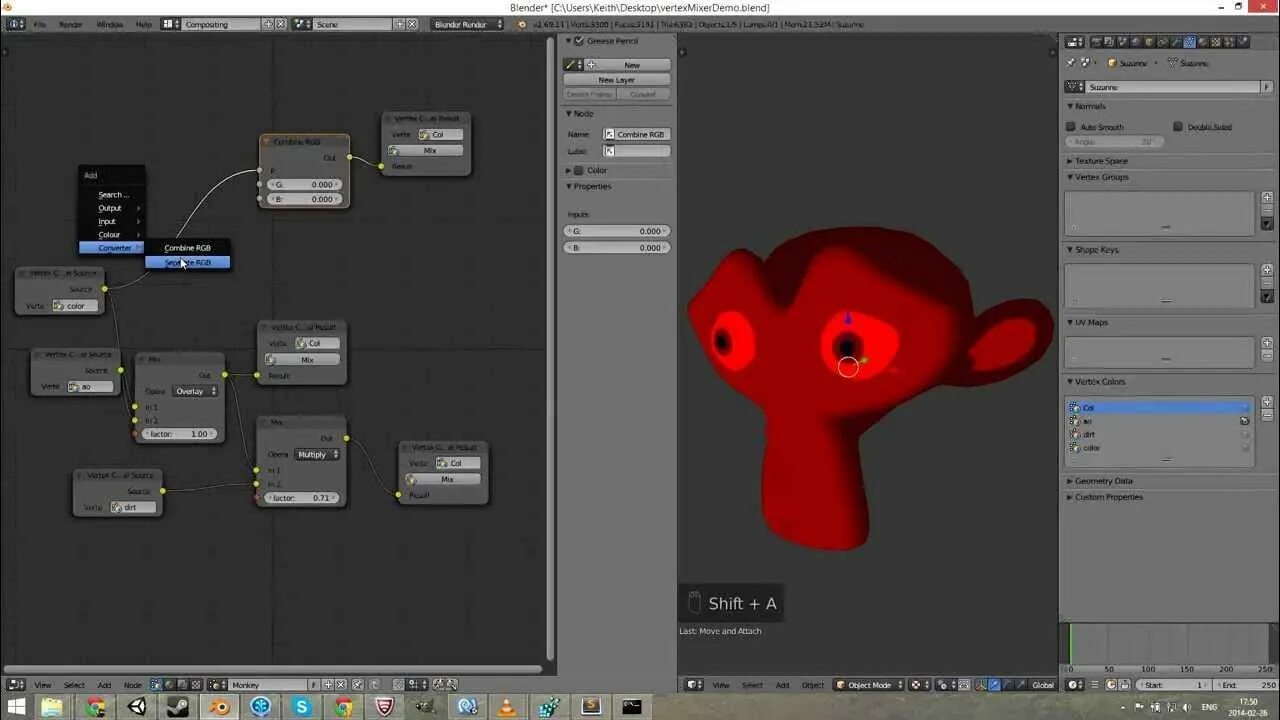Click the screen layout browse icon beside Compositing
Viewport: 1280px width, 720px height.
(x=170, y=24)
